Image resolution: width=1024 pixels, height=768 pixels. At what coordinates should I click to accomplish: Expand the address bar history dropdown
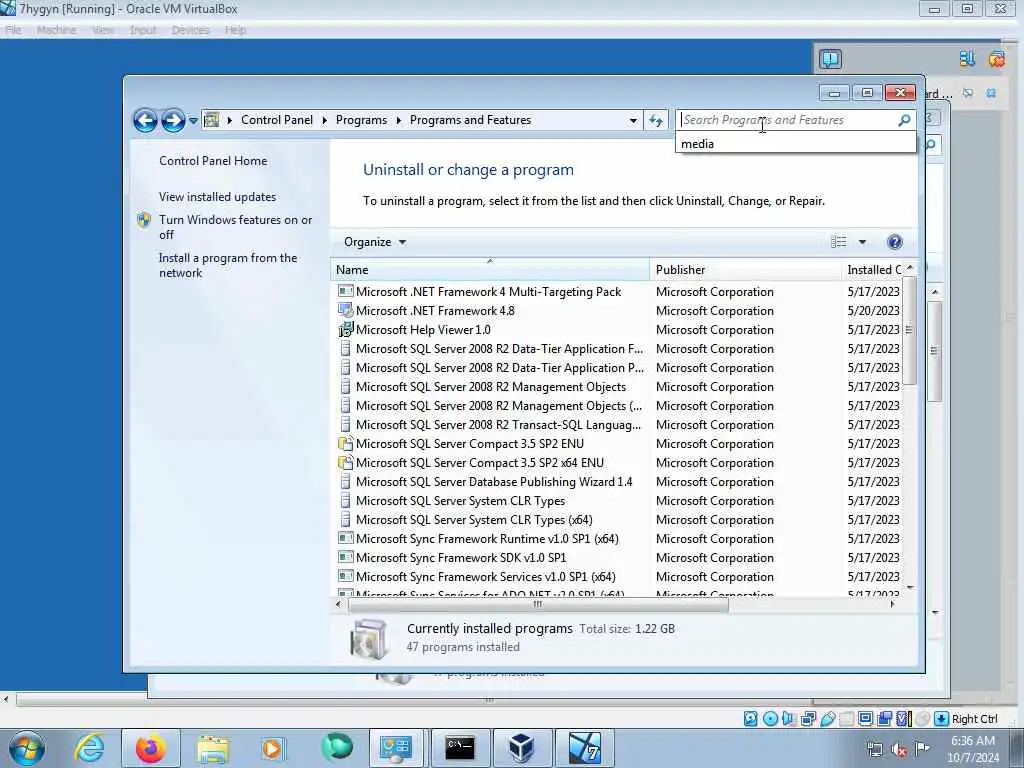pos(633,121)
